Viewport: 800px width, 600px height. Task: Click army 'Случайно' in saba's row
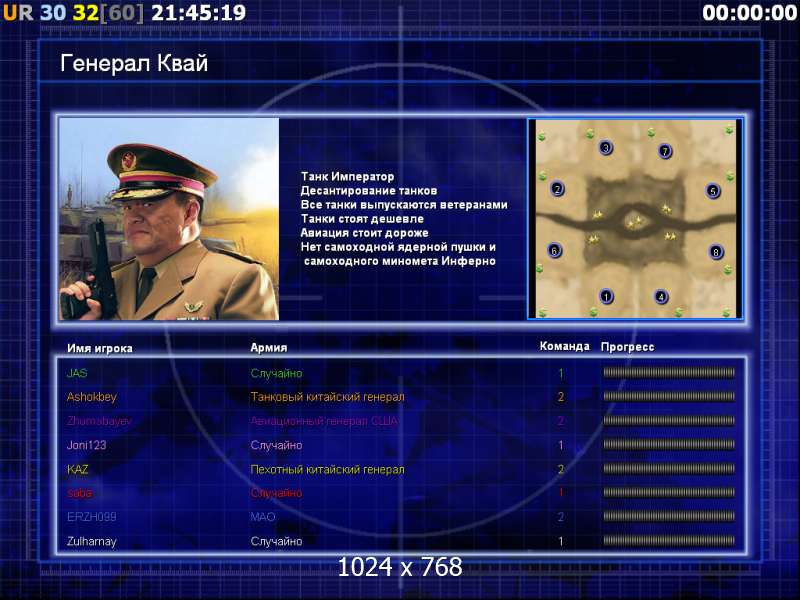click(277, 493)
